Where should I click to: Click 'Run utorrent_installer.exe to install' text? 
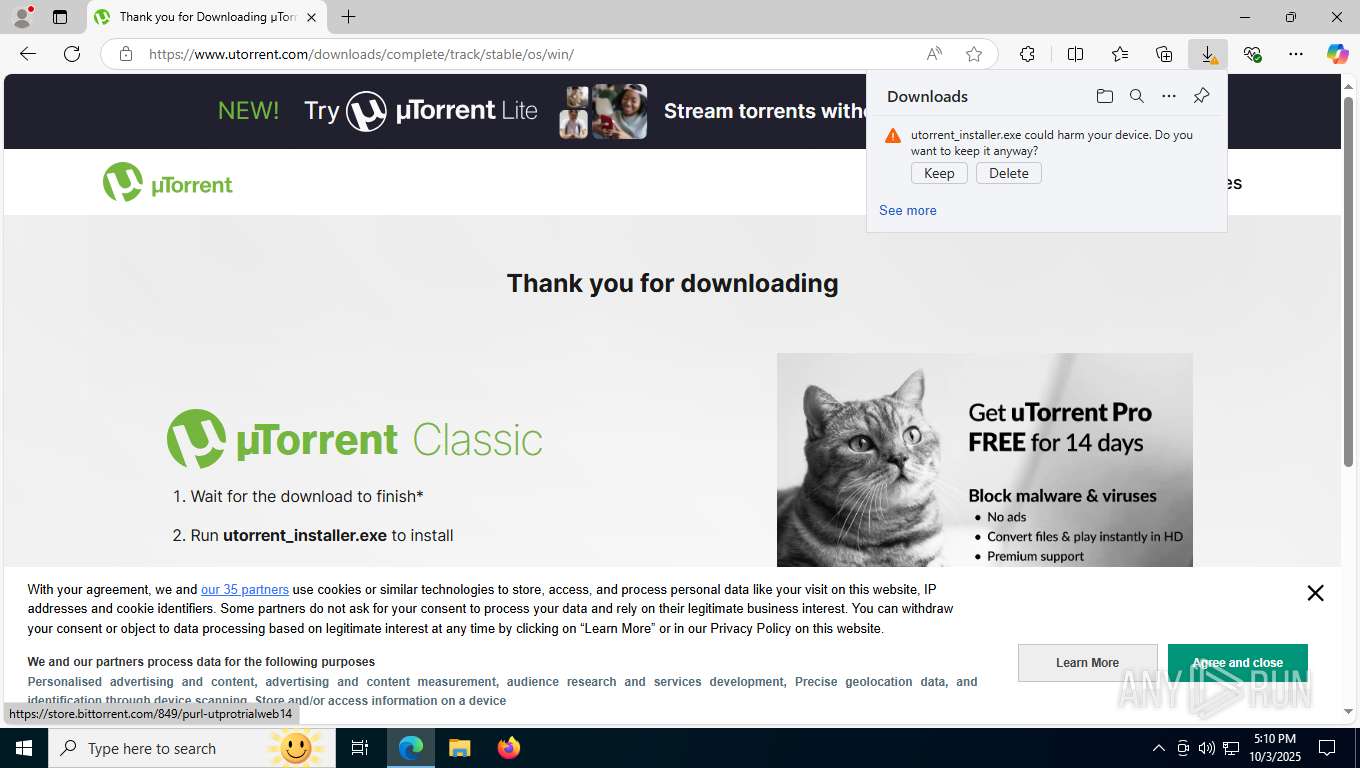tap(322, 535)
